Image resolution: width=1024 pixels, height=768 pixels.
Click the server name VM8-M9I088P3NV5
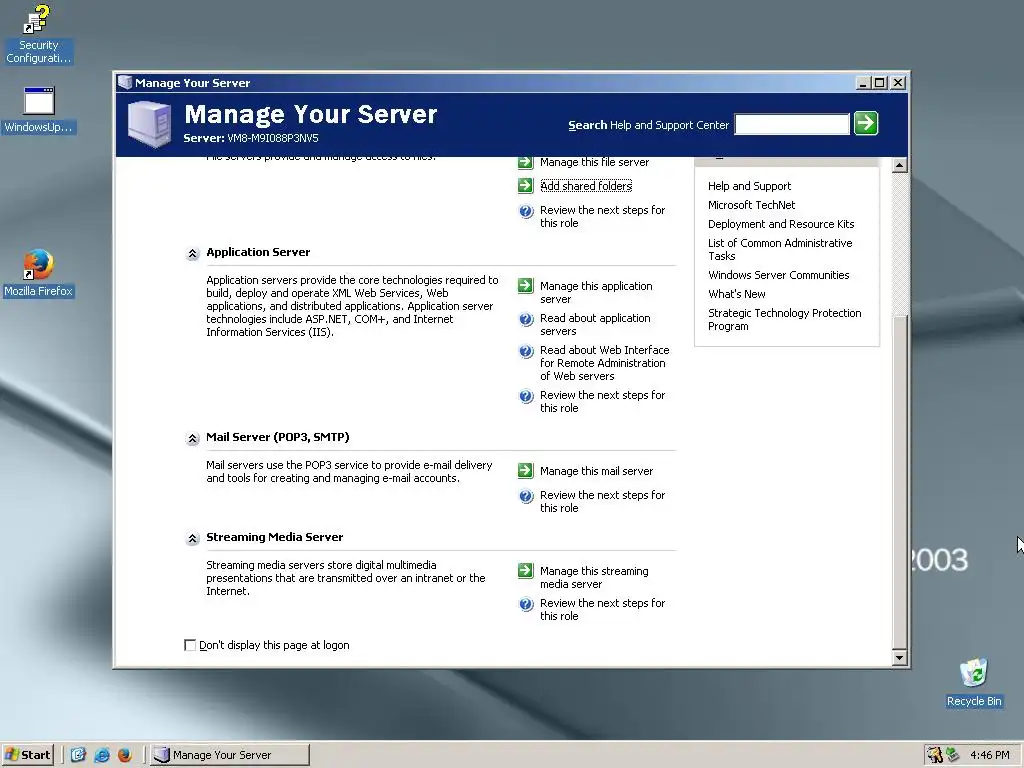click(273, 138)
